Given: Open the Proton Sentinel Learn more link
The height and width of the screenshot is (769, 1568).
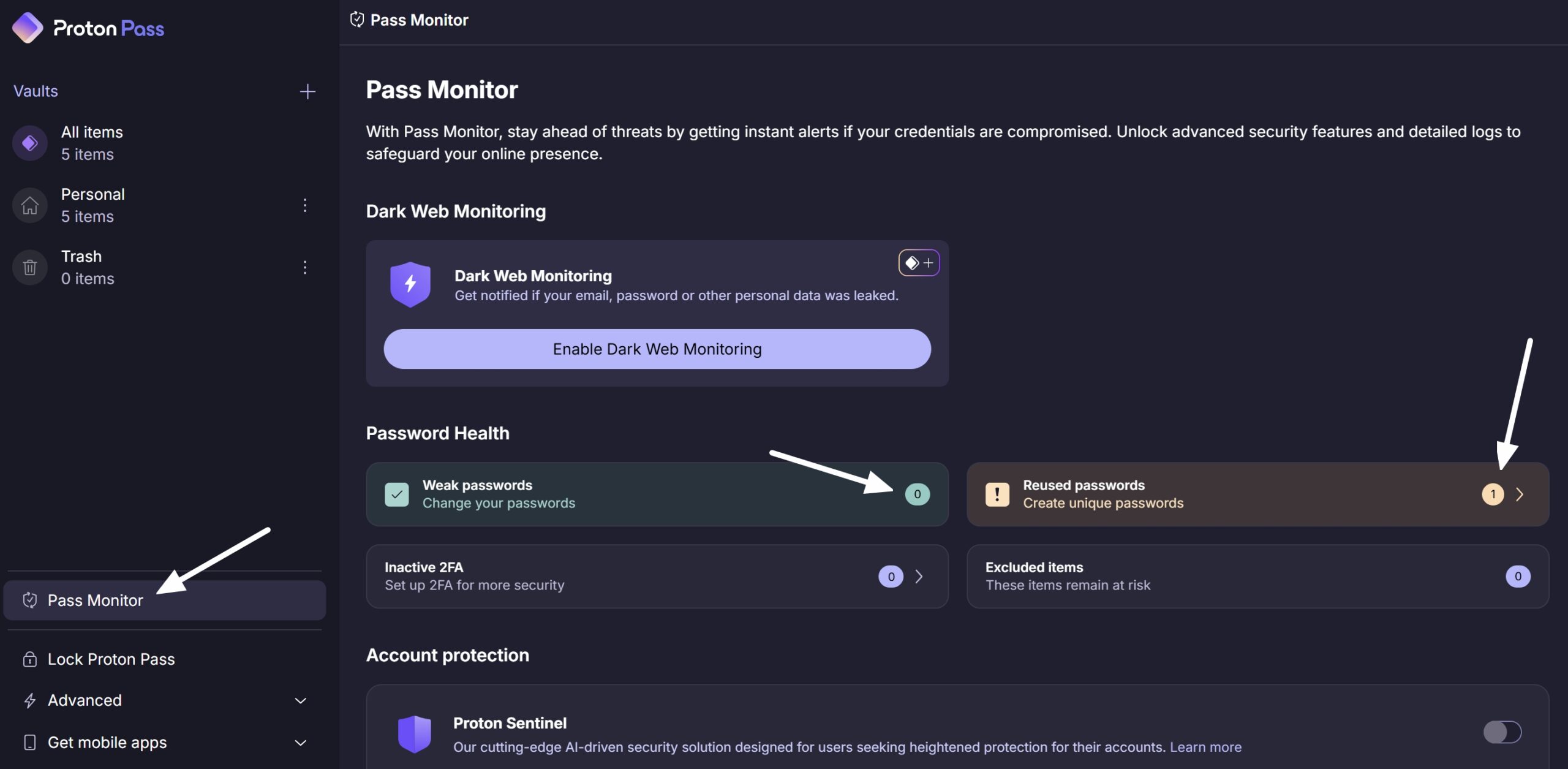Looking at the screenshot, I should click(1205, 747).
